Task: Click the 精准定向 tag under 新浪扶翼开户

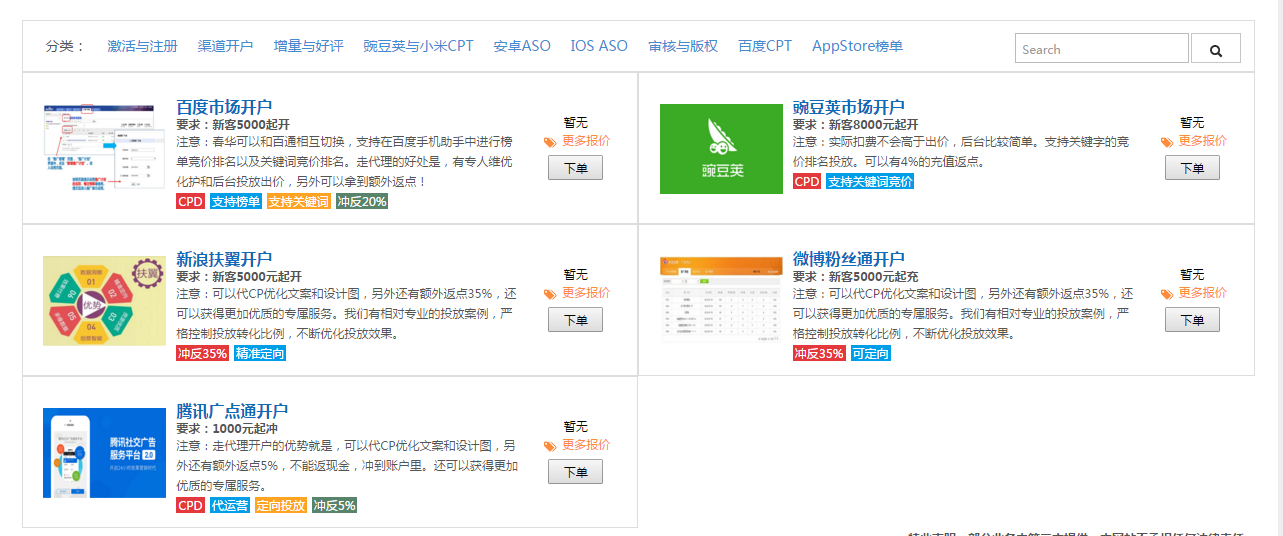Action: point(259,353)
